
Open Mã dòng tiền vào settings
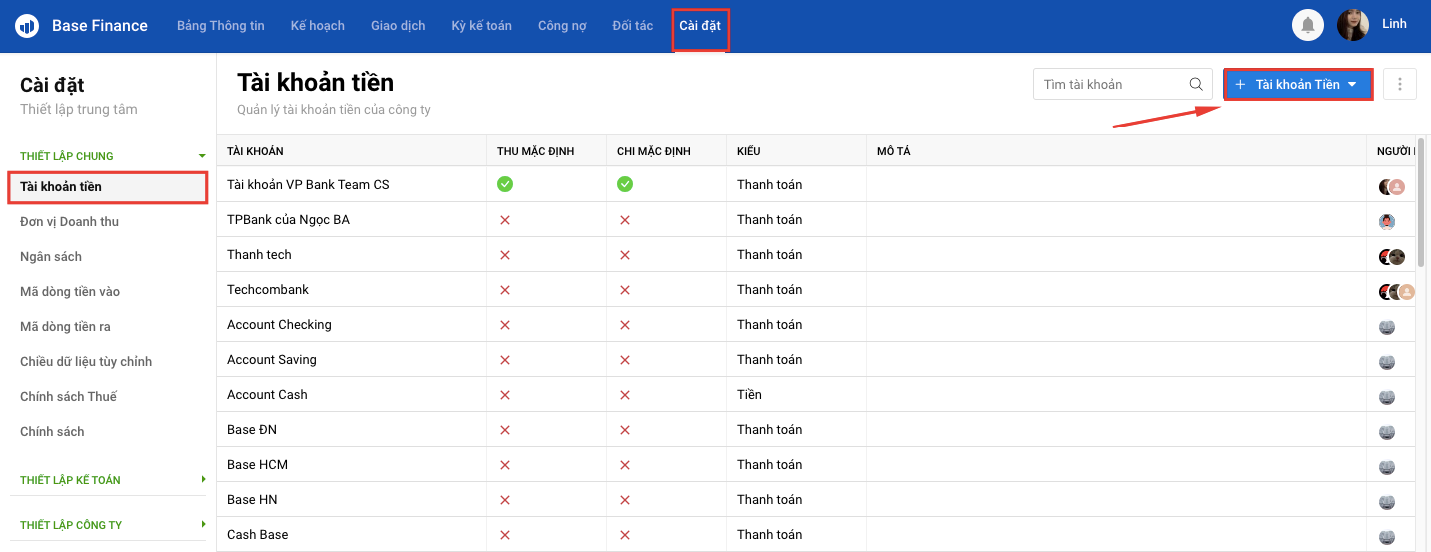click(70, 292)
